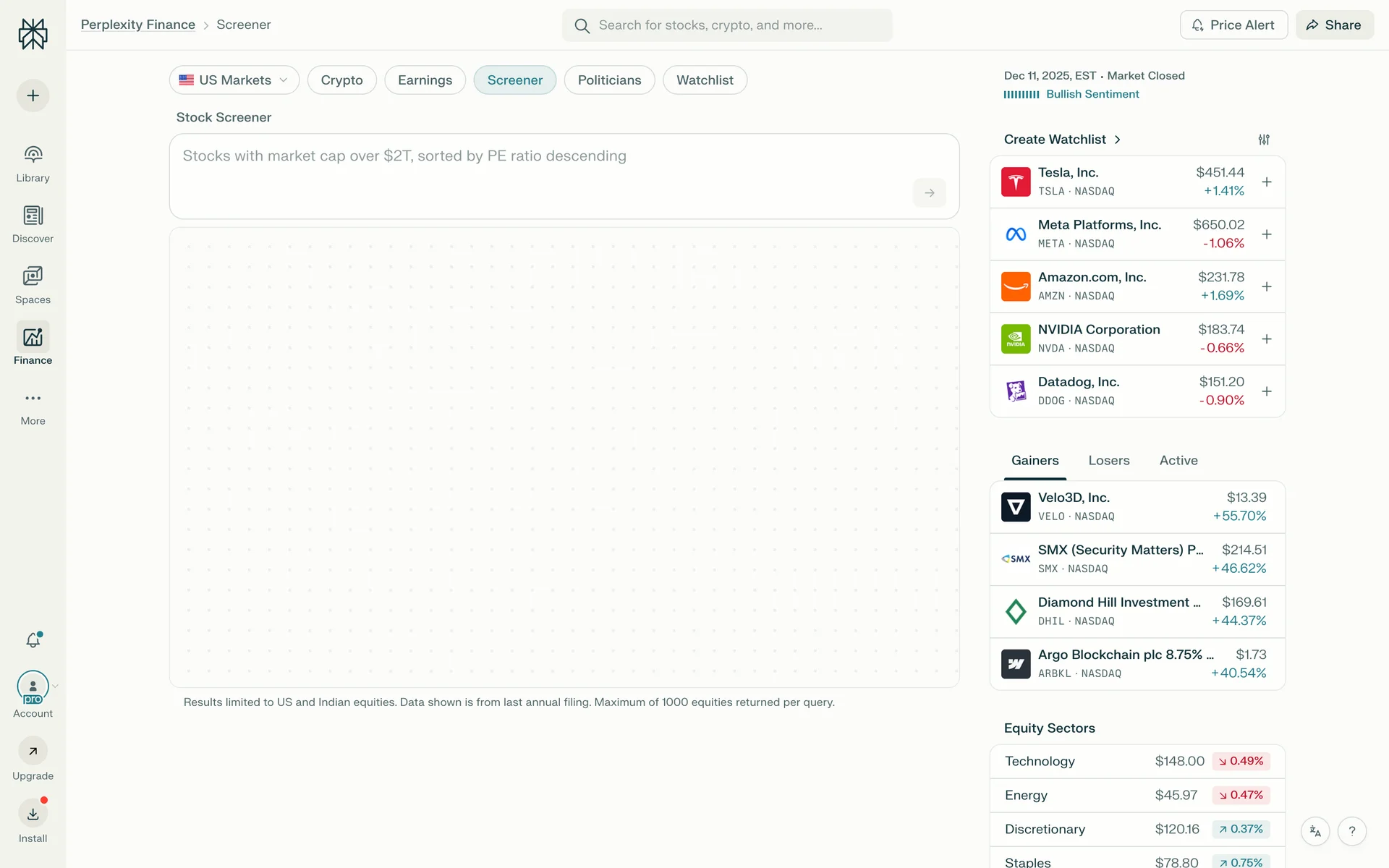Open watchlist settings sliders icon
The height and width of the screenshot is (868, 1389).
[x=1264, y=140]
